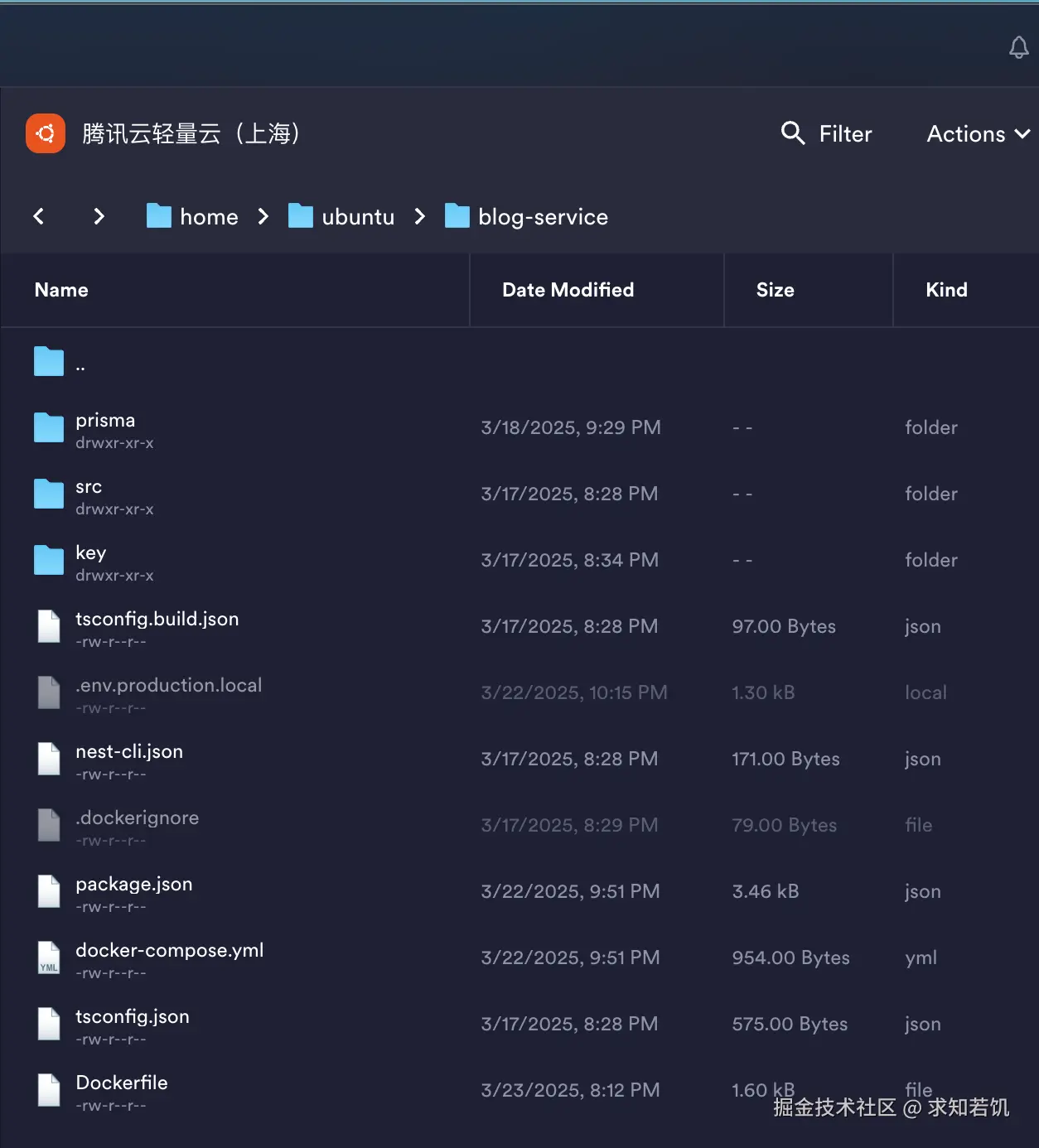Click the 1.30 kB size cell

tap(763, 692)
